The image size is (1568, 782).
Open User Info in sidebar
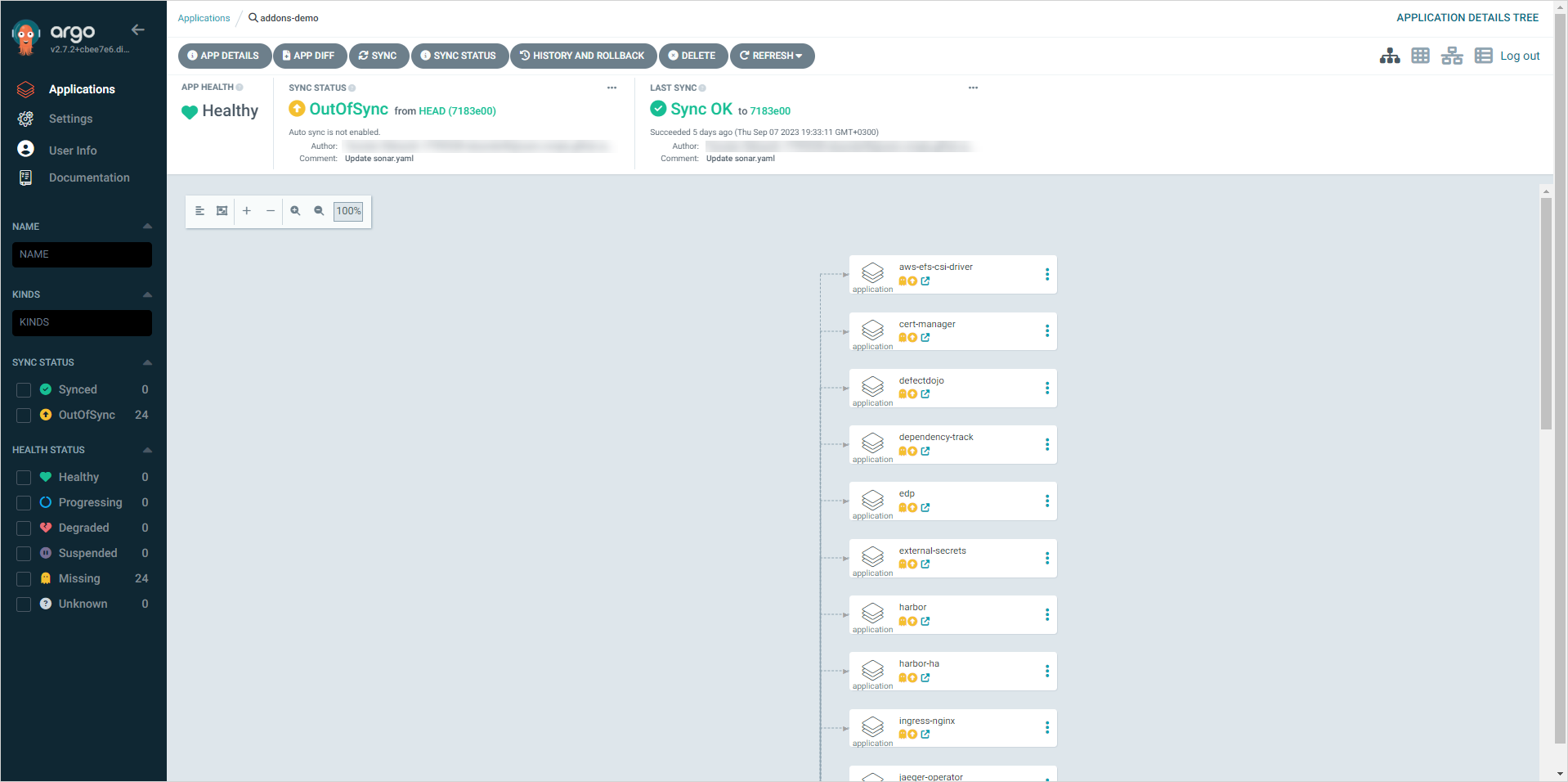(73, 151)
